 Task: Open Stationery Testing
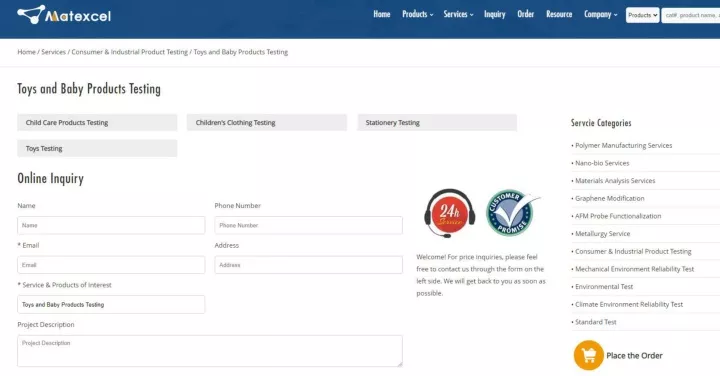click(437, 123)
